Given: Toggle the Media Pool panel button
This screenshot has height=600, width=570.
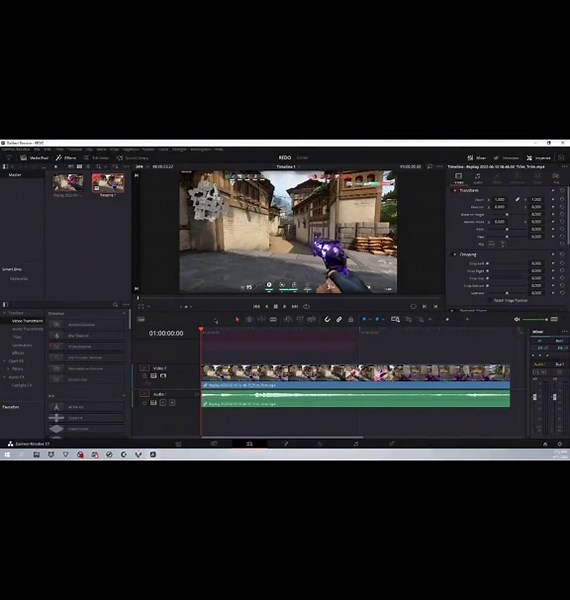Looking at the screenshot, I should (x=35, y=158).
